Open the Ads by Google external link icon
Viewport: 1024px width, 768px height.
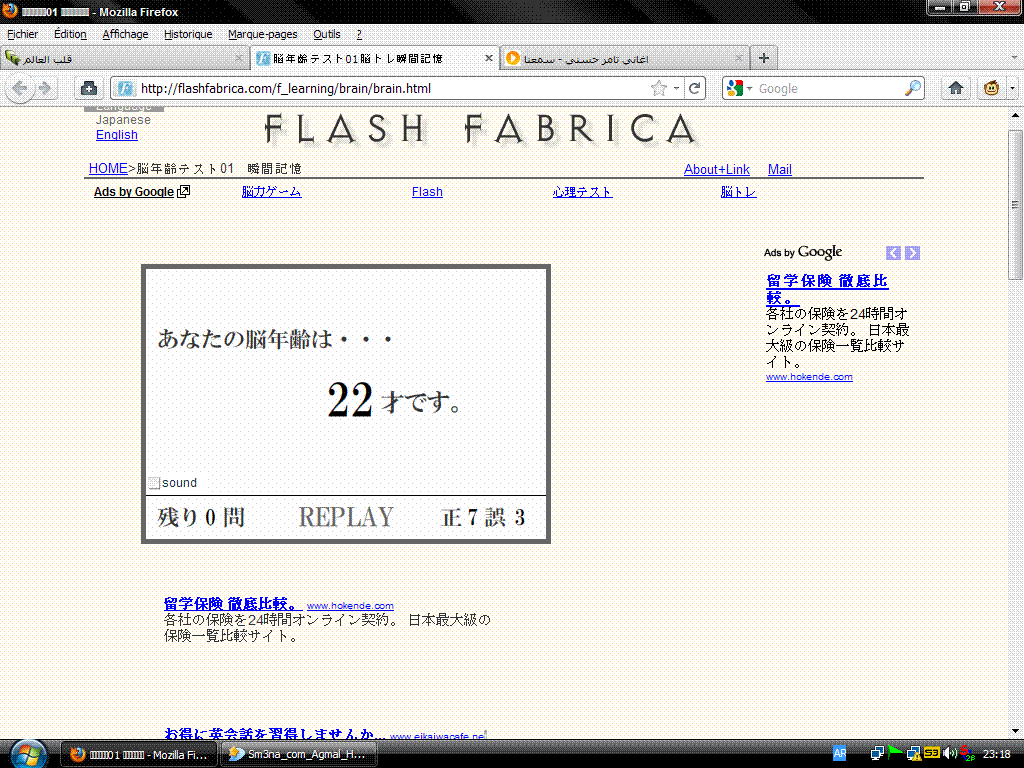(184, 191)
